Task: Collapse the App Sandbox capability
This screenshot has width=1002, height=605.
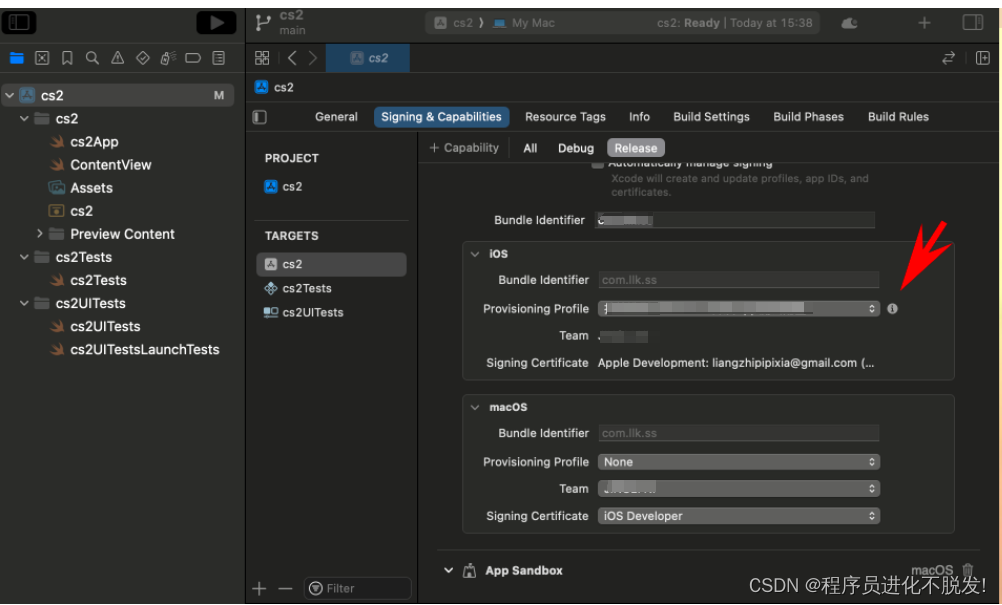Action: (x=449, y=570)
